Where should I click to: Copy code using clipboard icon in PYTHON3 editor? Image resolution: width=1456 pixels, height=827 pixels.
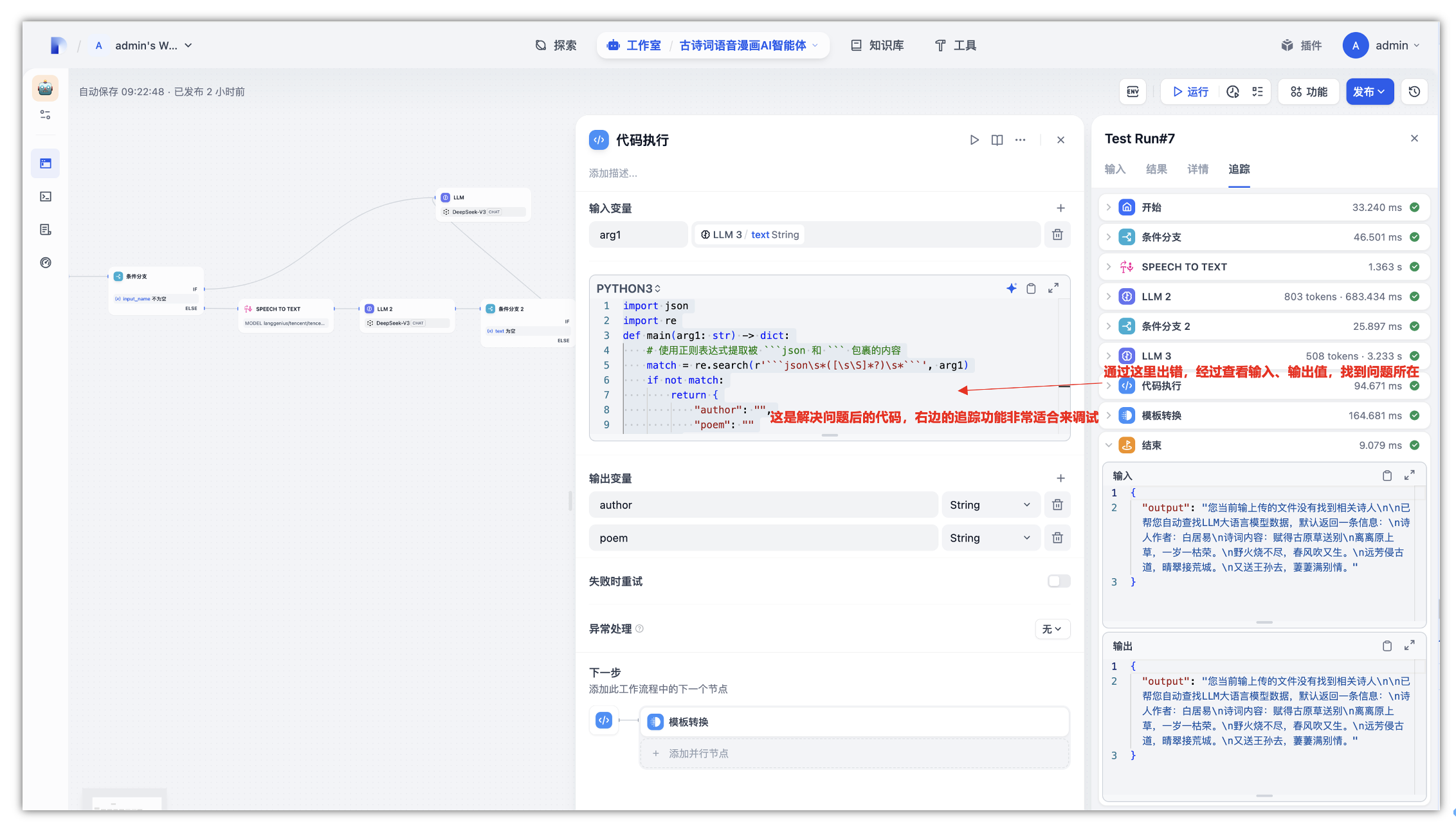[x=1031, y=288]
